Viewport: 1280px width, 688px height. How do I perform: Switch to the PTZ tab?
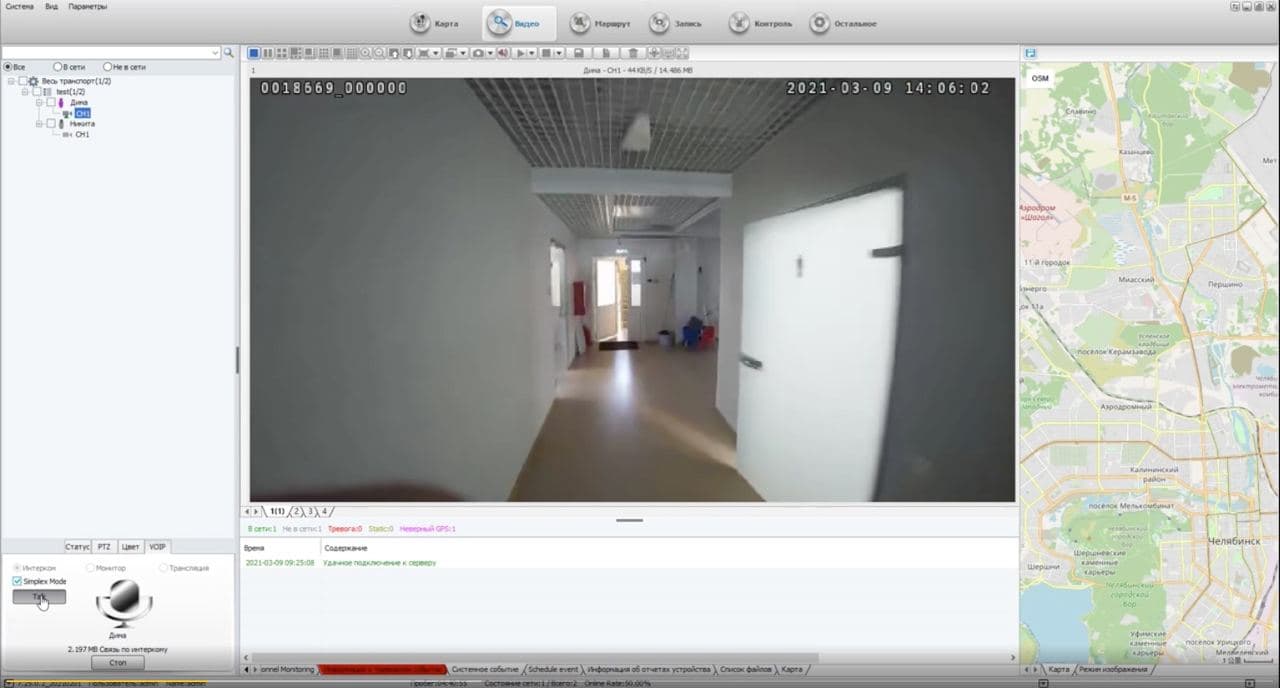pyautogui.click(x=104, y=547)
